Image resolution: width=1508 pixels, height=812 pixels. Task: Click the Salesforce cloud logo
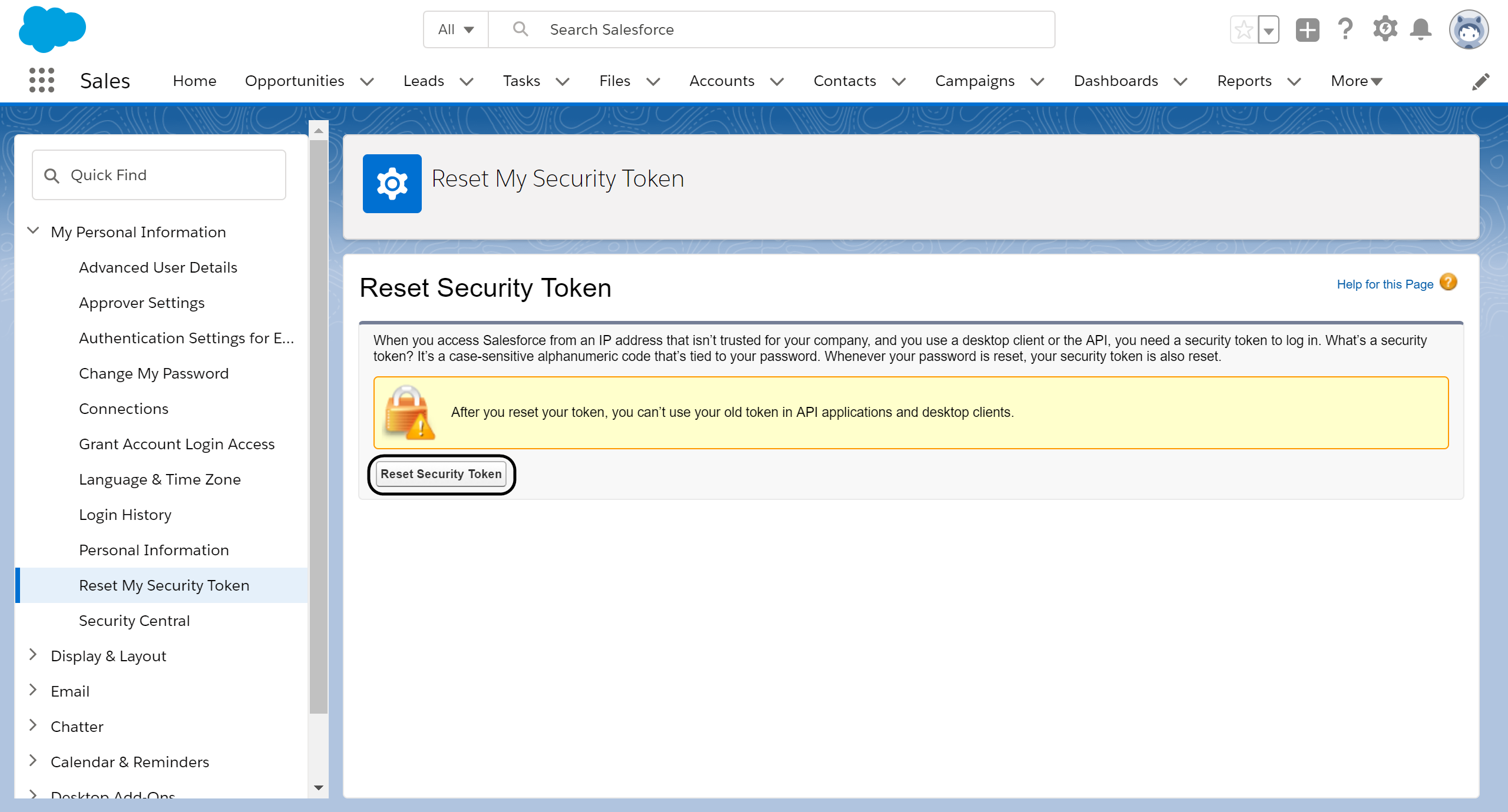click(x=52, y=29)
